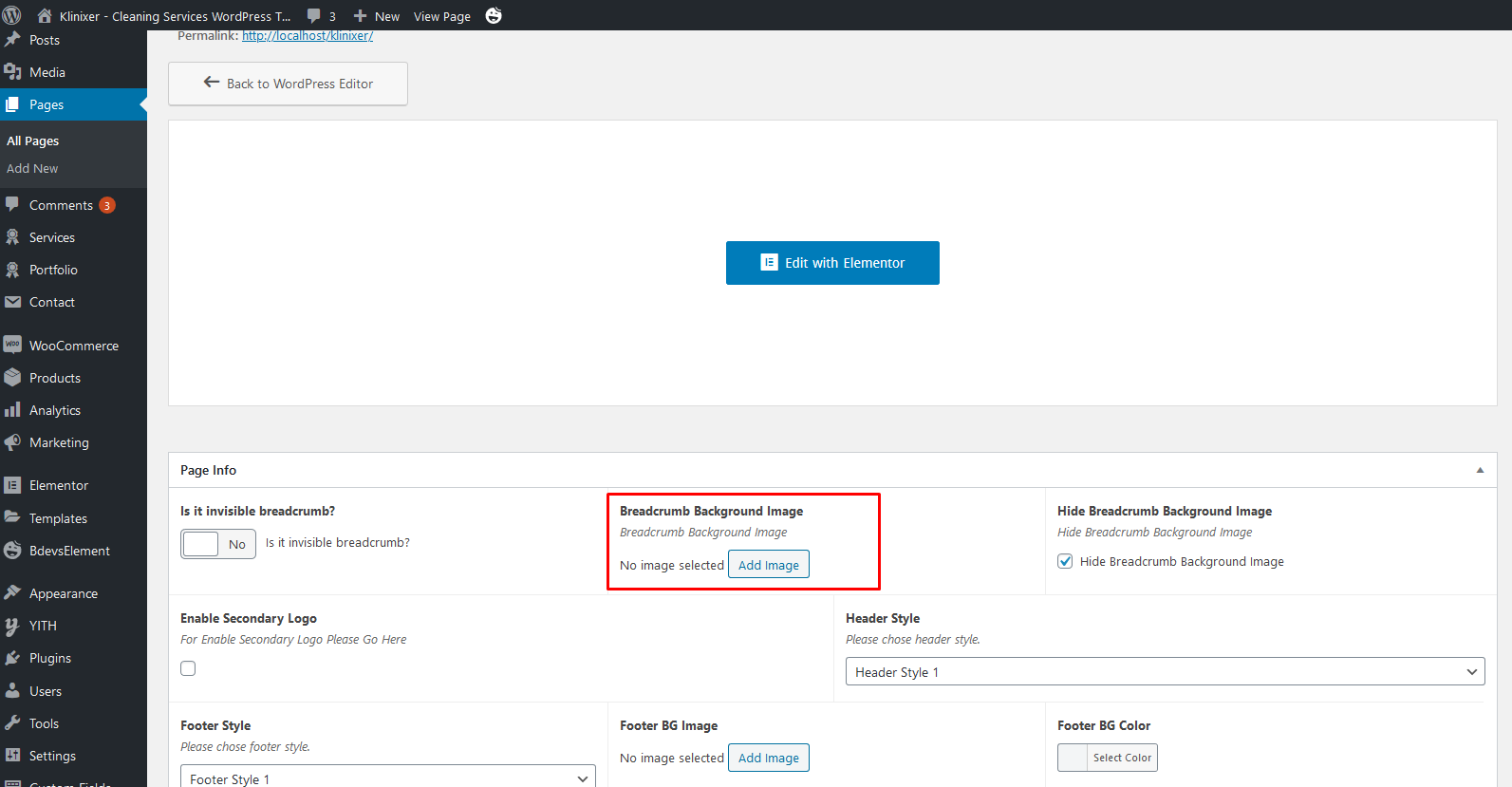This screenshot has height=787, width=1512.
Task: Uncheck Hide Breadcrumb Background Image checkbox
Action: click(x=1065, y=561)
